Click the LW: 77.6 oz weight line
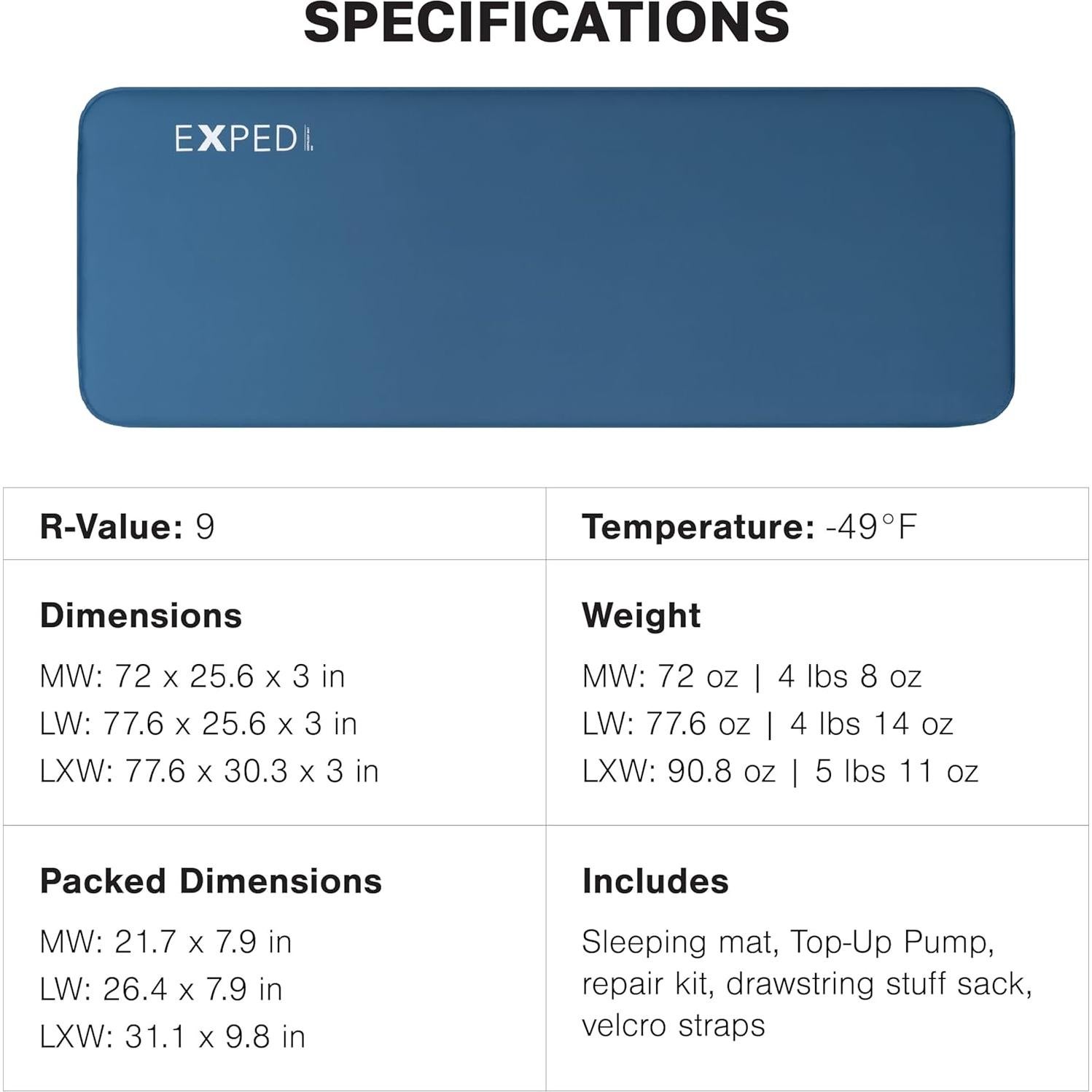 click(768, 724)
